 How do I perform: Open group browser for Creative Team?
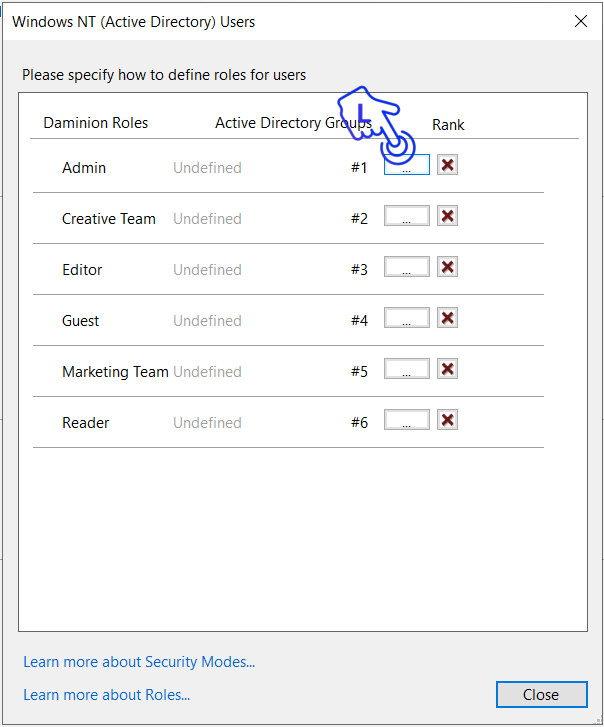coord(407,217)
